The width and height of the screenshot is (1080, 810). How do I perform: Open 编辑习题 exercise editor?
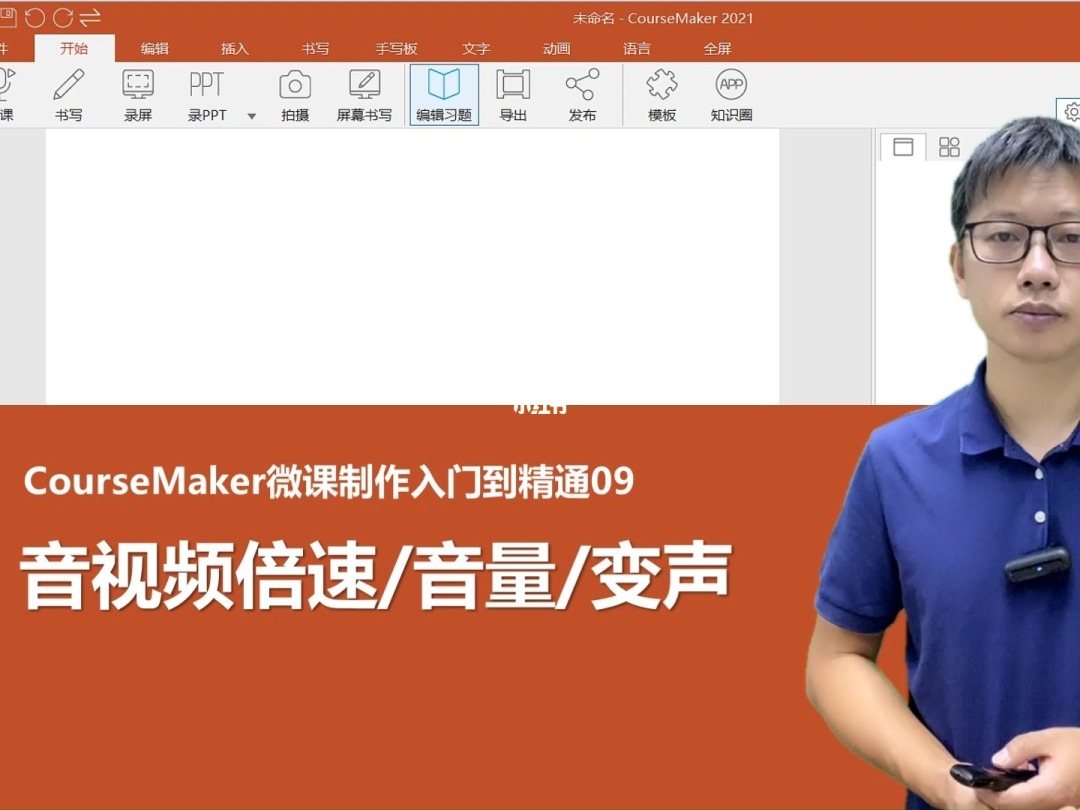pos(444,95)
